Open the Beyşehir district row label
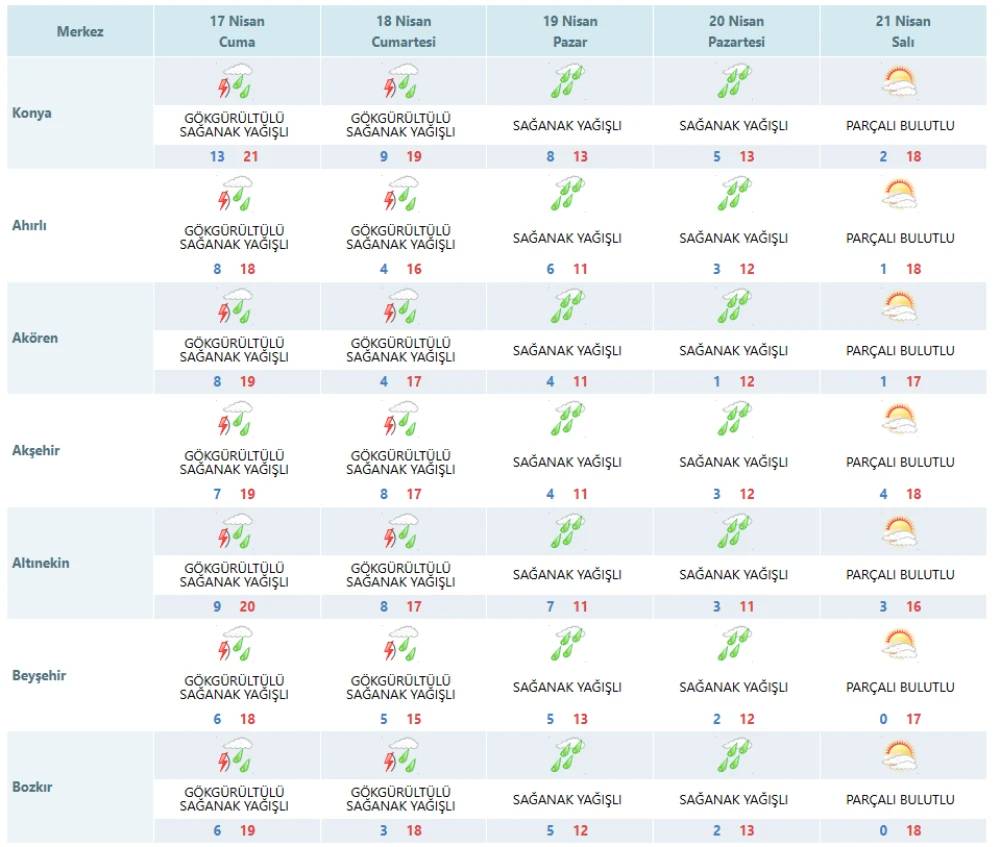This screenshot has width=1000, height=847. tap(39, 675)
